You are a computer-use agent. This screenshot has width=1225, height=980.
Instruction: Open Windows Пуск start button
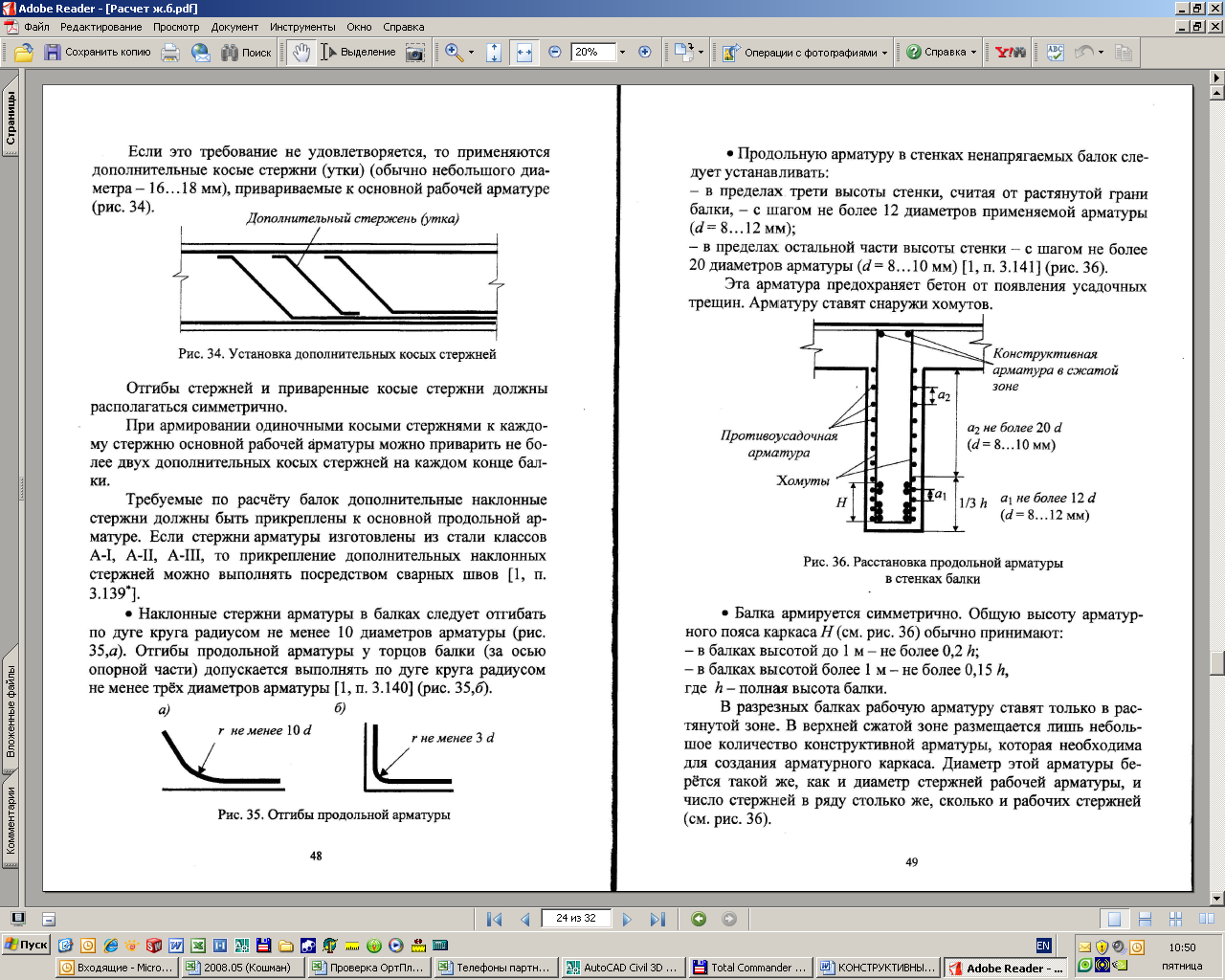click(26, 945)
